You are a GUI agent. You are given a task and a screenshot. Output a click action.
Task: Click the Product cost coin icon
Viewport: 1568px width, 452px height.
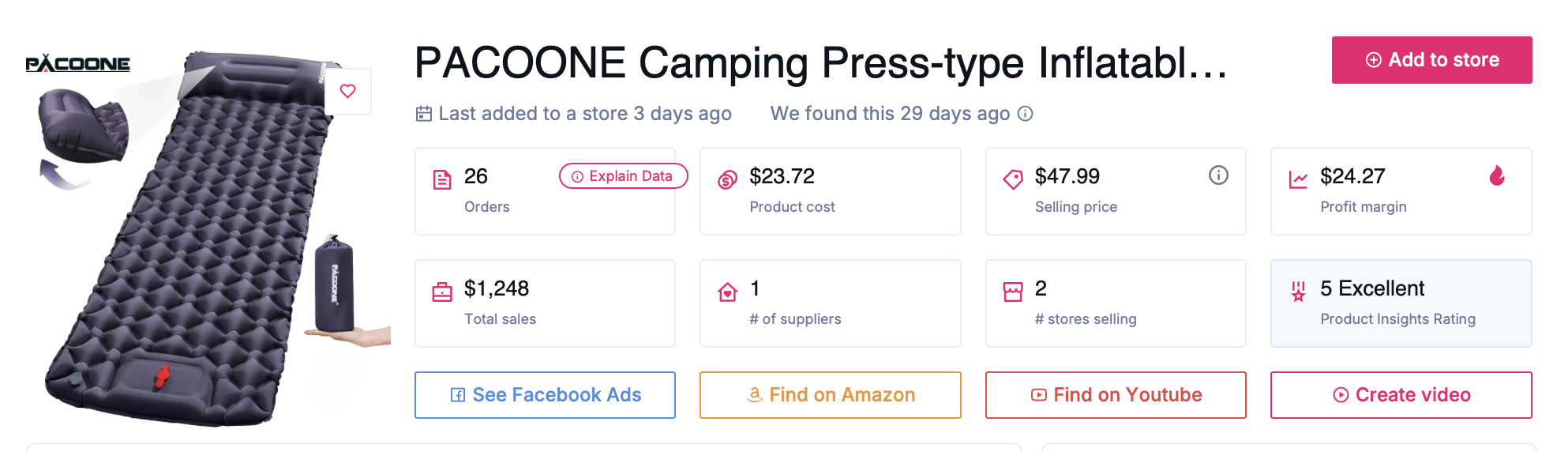tap(727, 180)
